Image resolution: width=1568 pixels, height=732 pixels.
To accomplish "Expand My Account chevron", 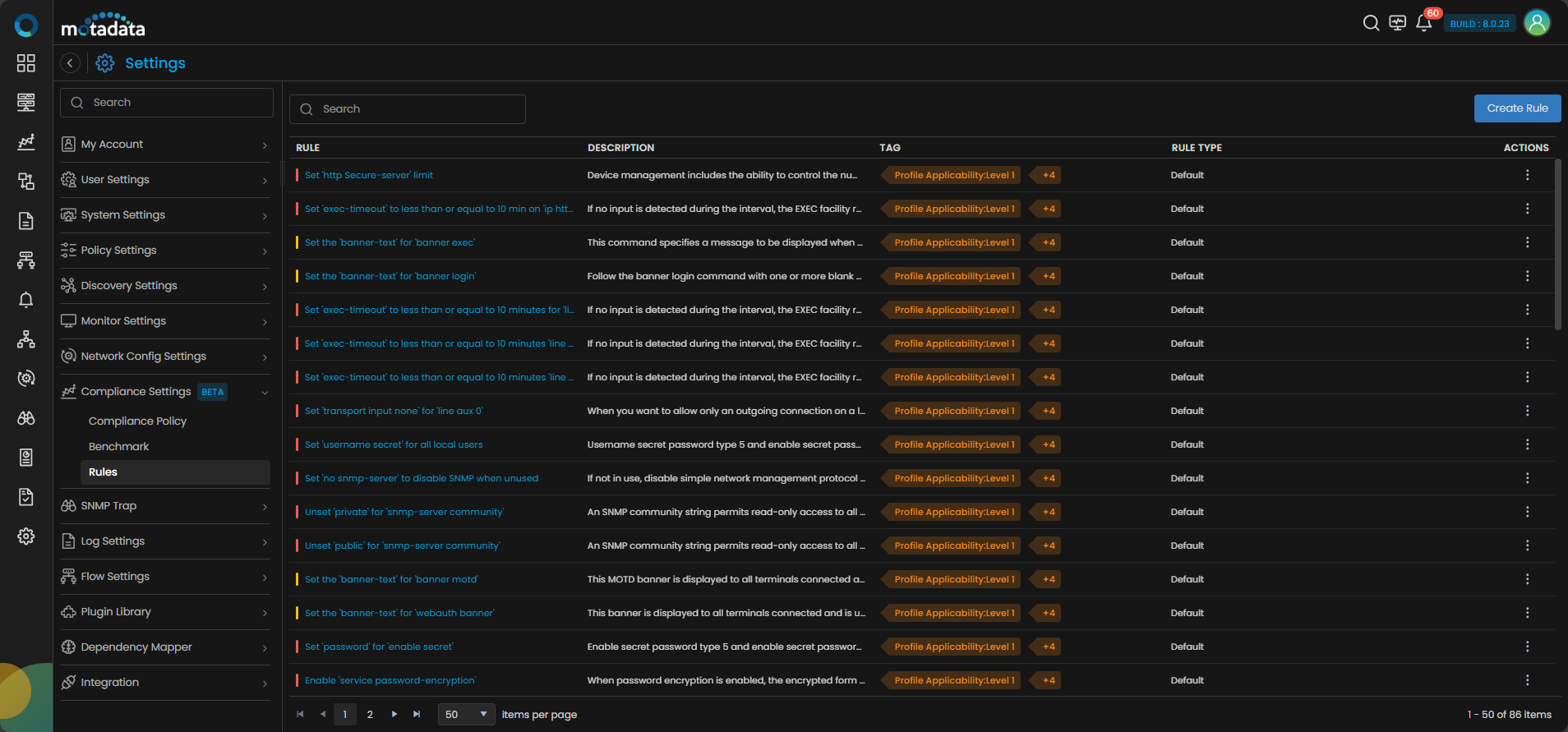I will click(265, 145).
